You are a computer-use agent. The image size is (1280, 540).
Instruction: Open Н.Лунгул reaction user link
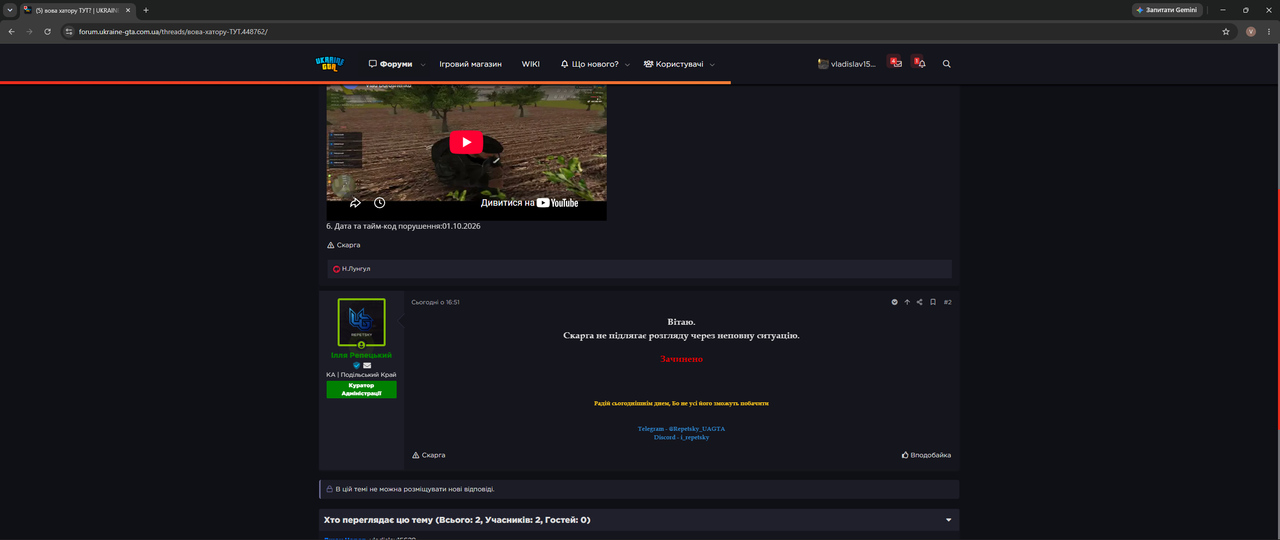click(x=356, y=269)
